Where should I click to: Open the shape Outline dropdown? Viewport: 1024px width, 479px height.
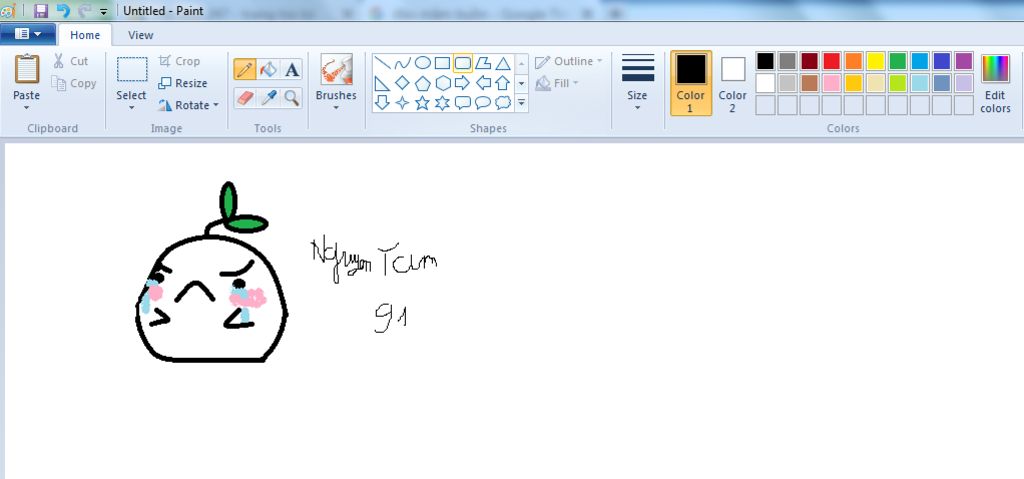tap(569, 61)
